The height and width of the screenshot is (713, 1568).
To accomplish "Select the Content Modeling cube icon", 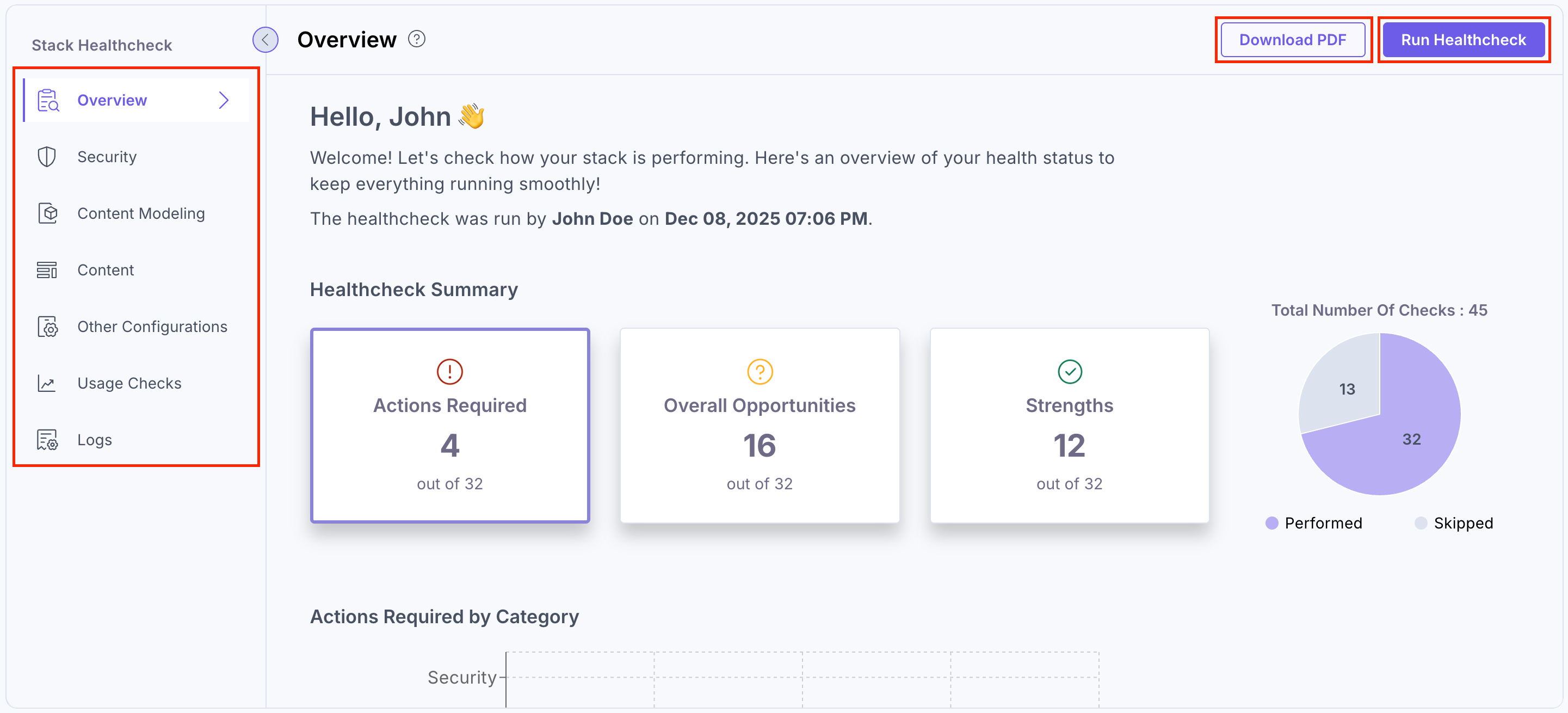I will [x=47, y=213].
